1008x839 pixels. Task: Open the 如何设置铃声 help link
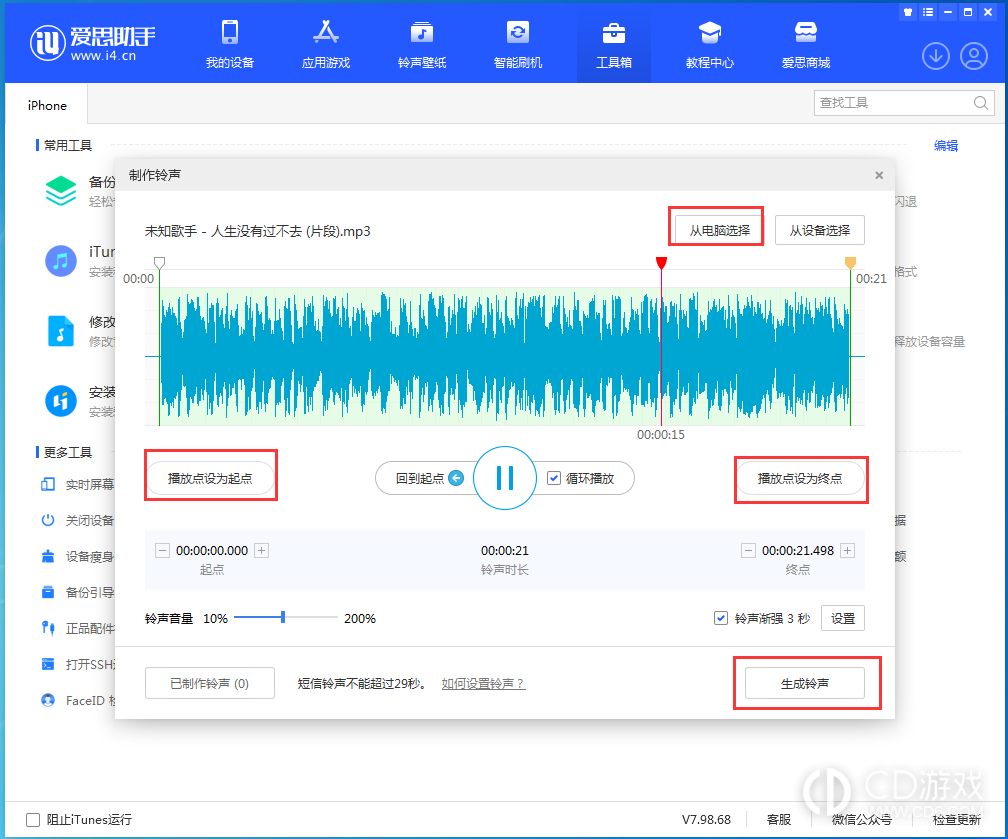tap(483, 683)
